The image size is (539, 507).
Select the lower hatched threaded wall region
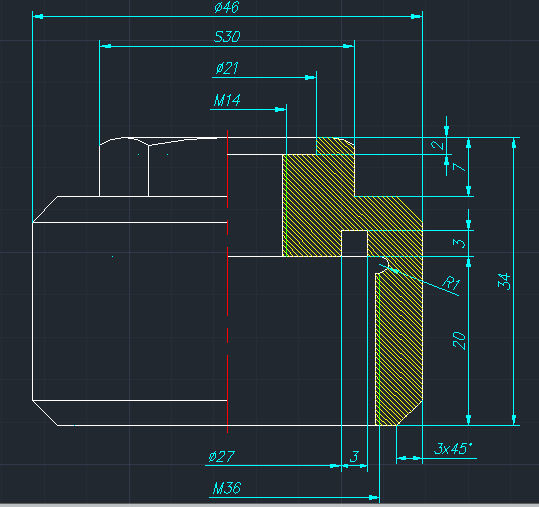coord(399,344)
